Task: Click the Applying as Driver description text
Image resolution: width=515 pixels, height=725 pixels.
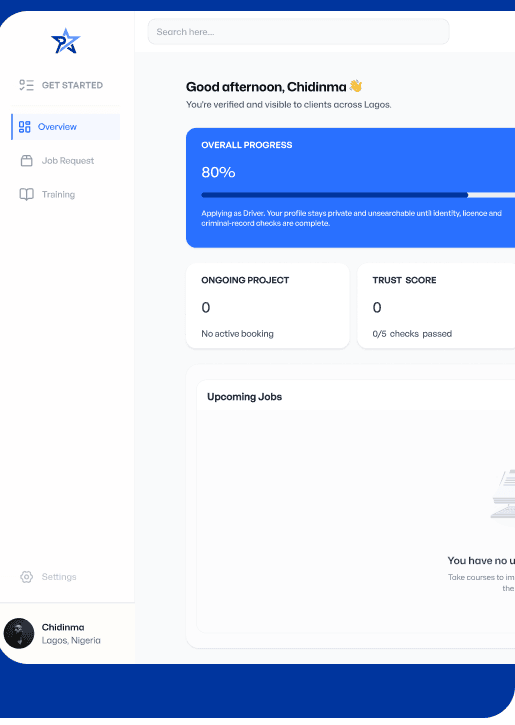Action: click(351, 218)
